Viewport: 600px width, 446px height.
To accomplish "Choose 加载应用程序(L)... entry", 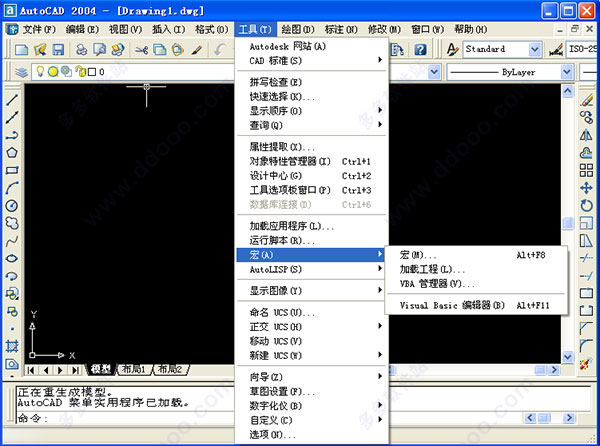I will (x=312, y=226).
